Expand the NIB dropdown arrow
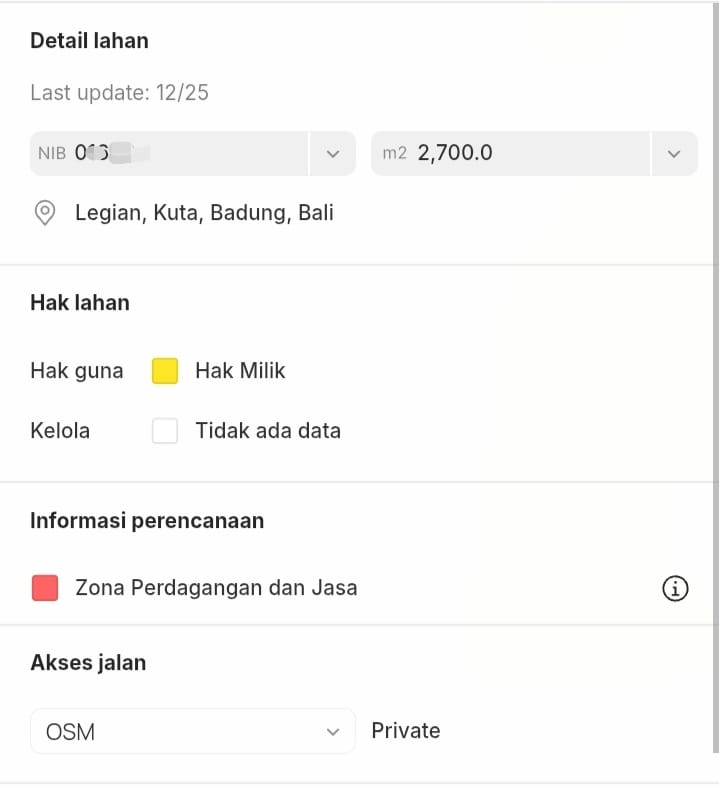The width and height of the screenshot is (719, 785). click(x=333, y=154)
